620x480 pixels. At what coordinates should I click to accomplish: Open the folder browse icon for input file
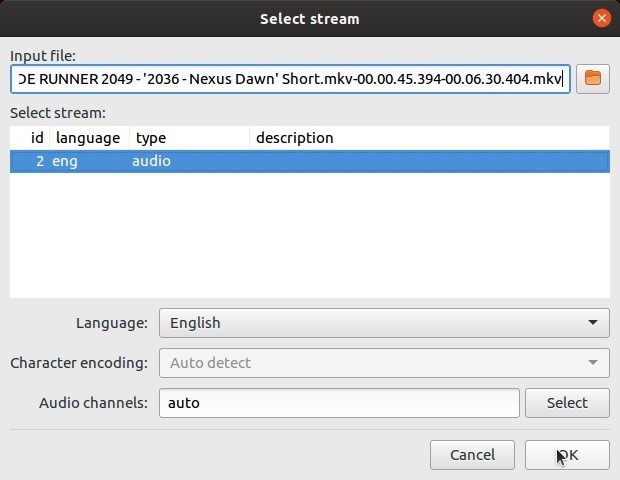pos(592,79)
